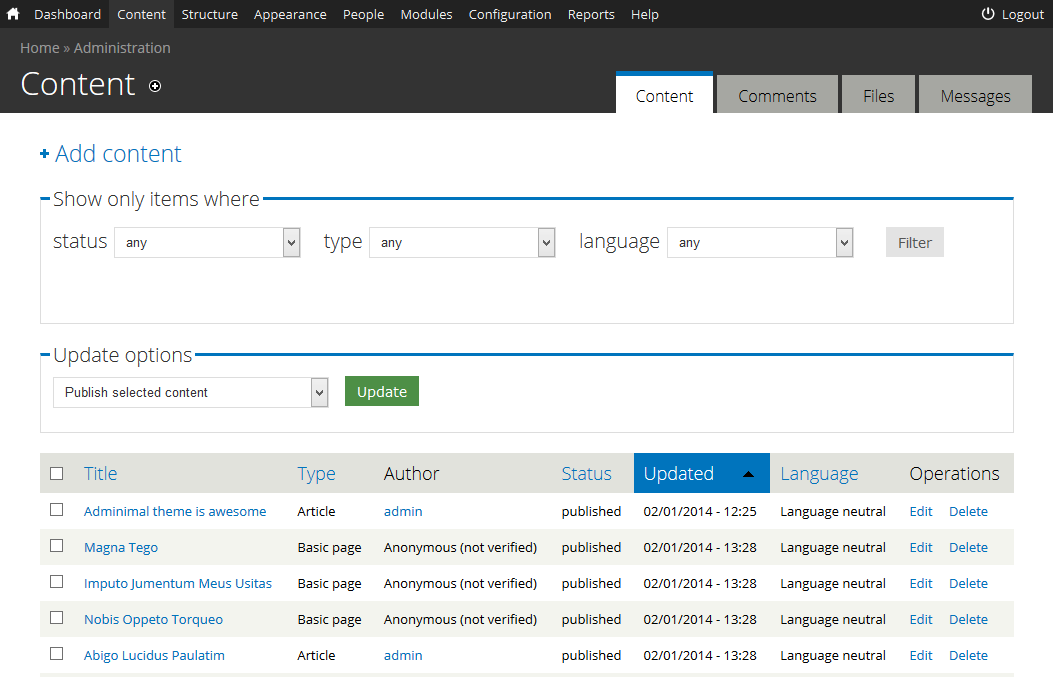Open the Configuration menu item
Viewport: 1053px width, 678px height.
tap(510, 14)
